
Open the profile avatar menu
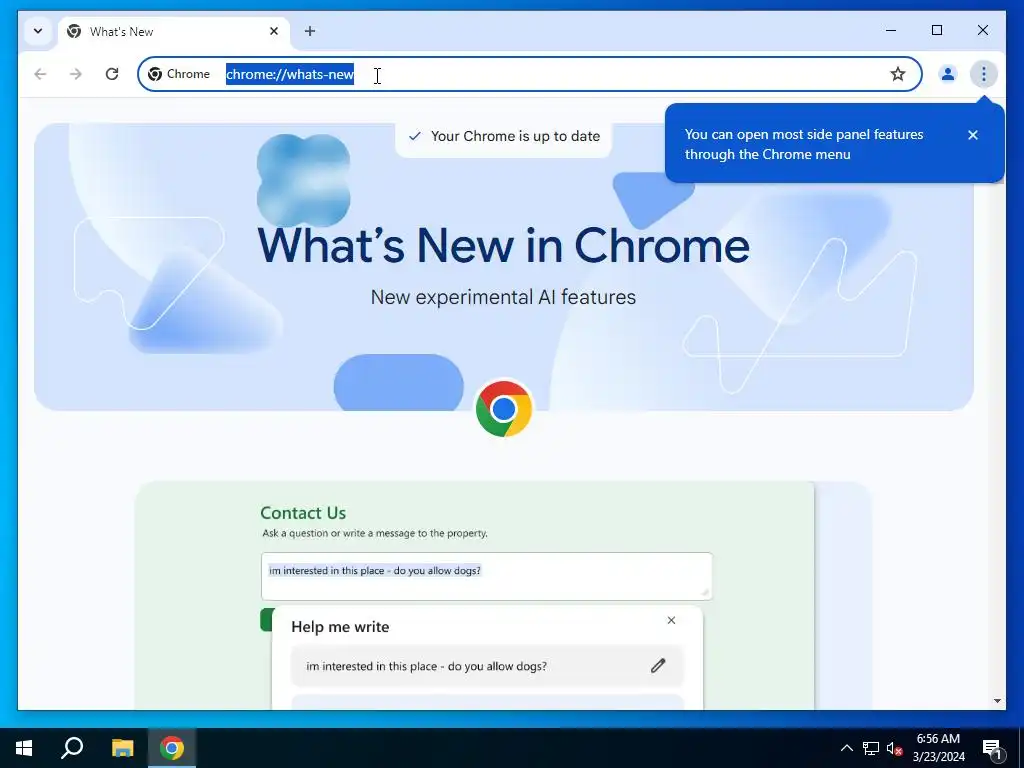(x=948, y=74)
